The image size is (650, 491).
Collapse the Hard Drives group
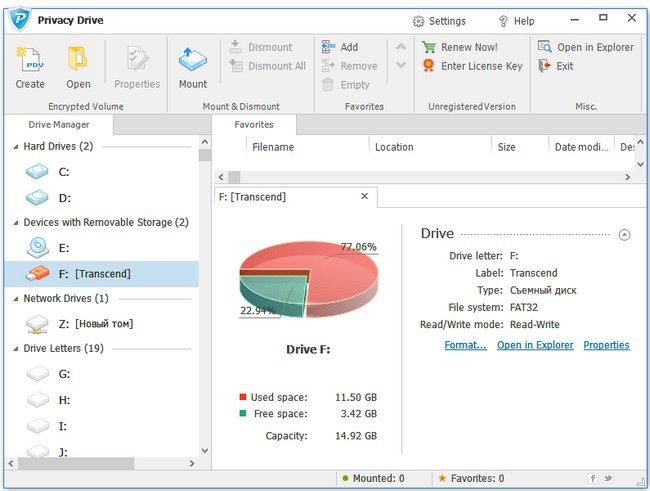tap(16, 147)
